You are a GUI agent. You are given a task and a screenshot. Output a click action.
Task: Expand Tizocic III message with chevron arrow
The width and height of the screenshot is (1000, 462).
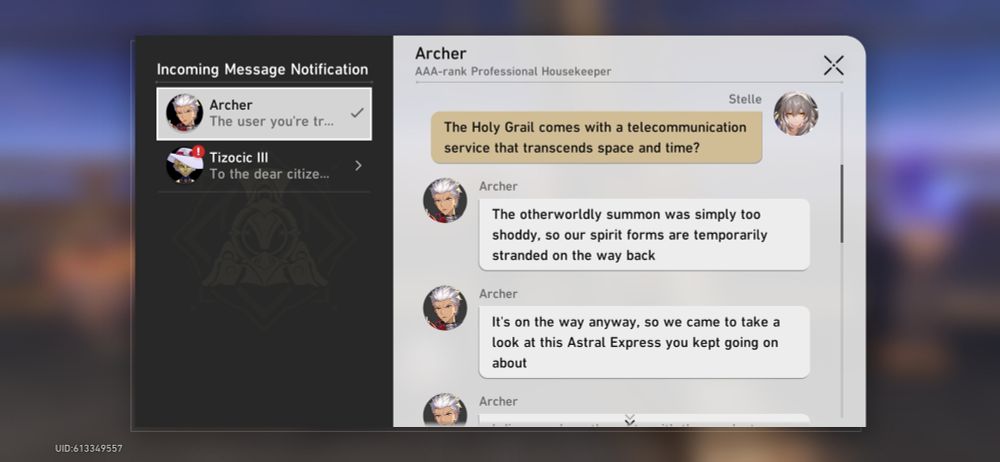pos(358,166)
